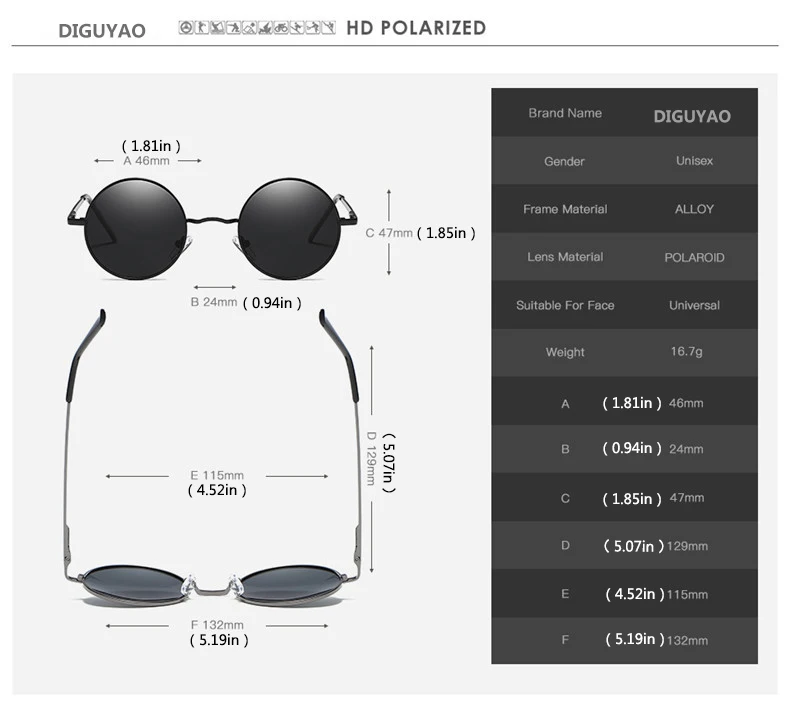Click the '16.7g' weight value

coord(686,351)
